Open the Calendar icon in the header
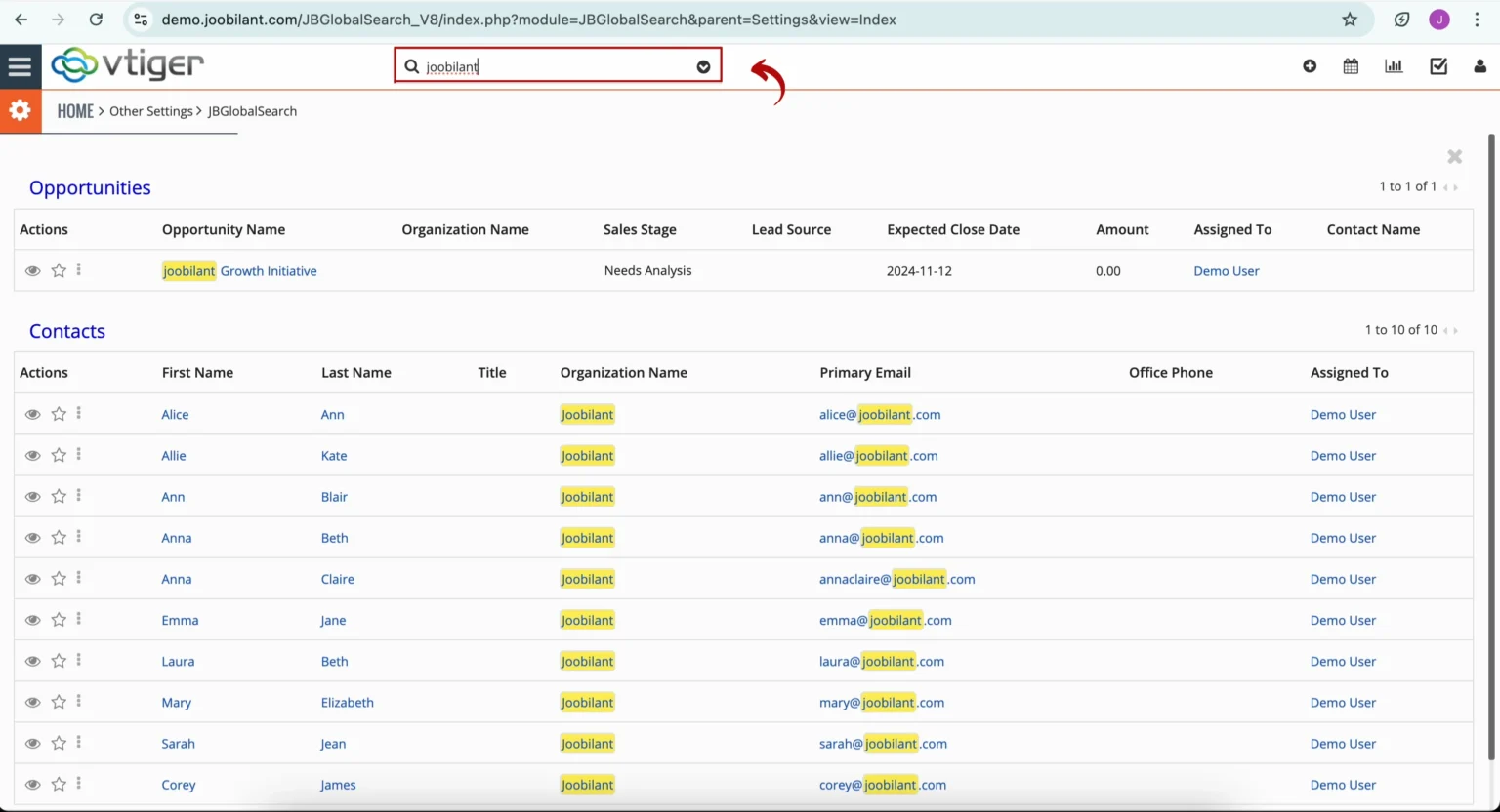Screen dimensions: 1500x812 pos(1351,65)
